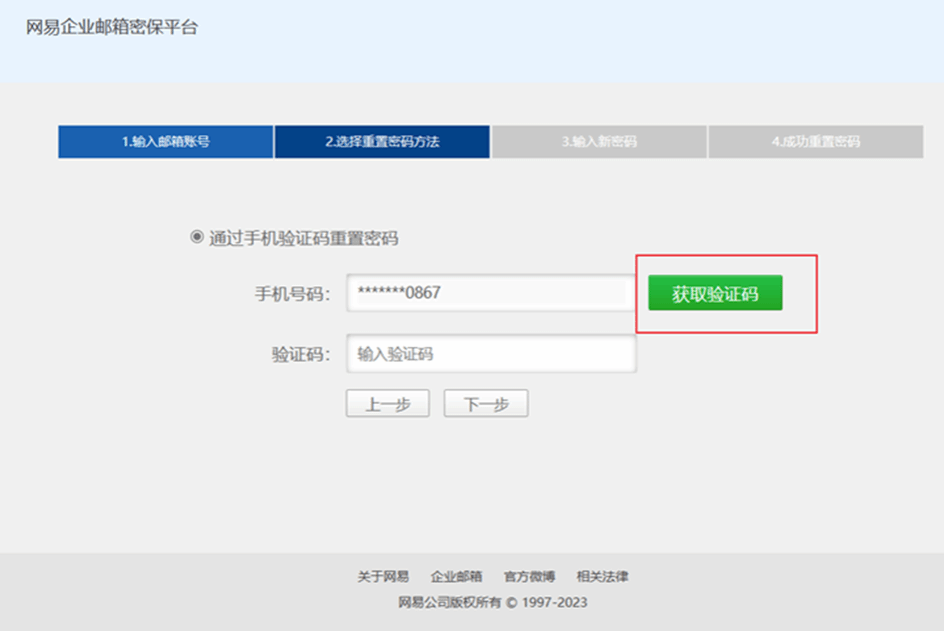
Task: Open step tab 1.输入邮箱账号
Action: (x=166, y=141)
